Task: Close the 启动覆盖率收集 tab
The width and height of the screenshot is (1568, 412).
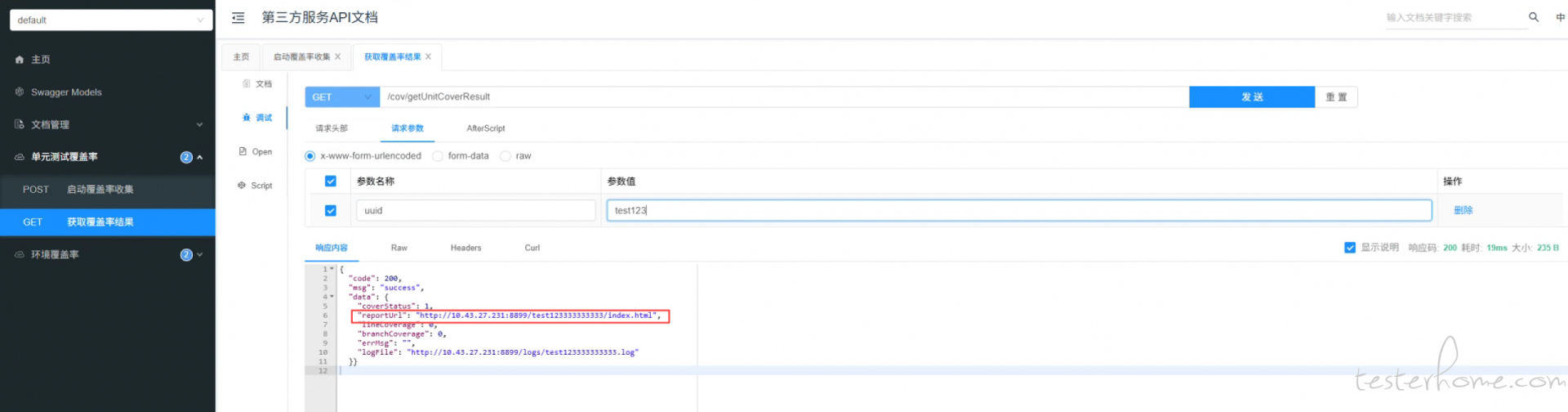Action: [338, 57]
